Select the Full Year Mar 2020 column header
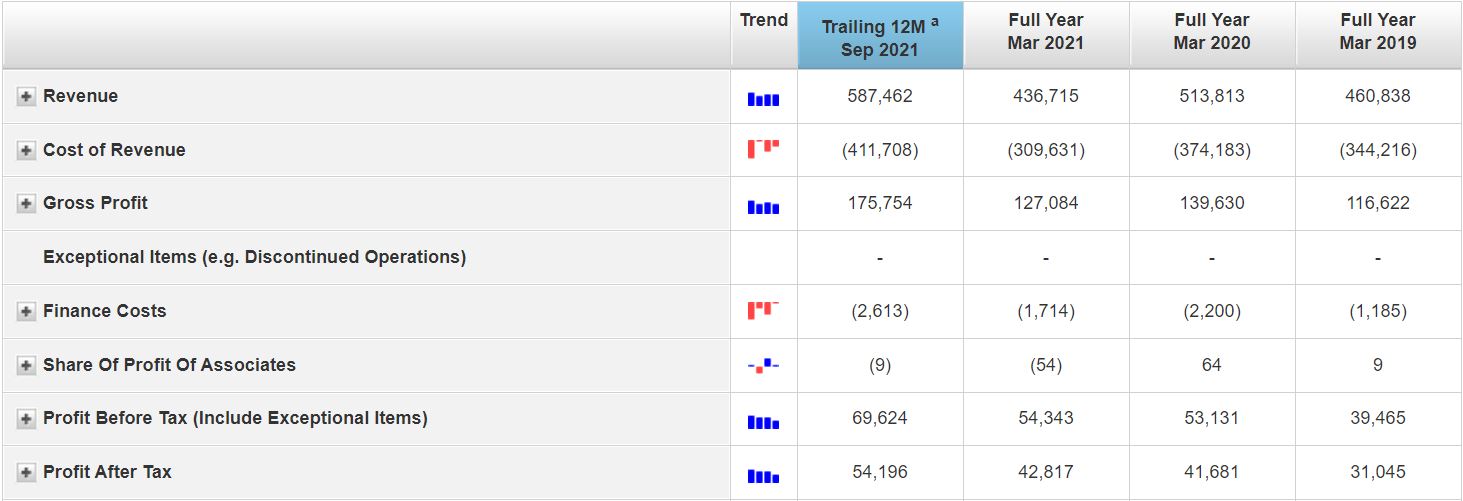Viewport: 1463px width, 501px height. coord(1212,32)
